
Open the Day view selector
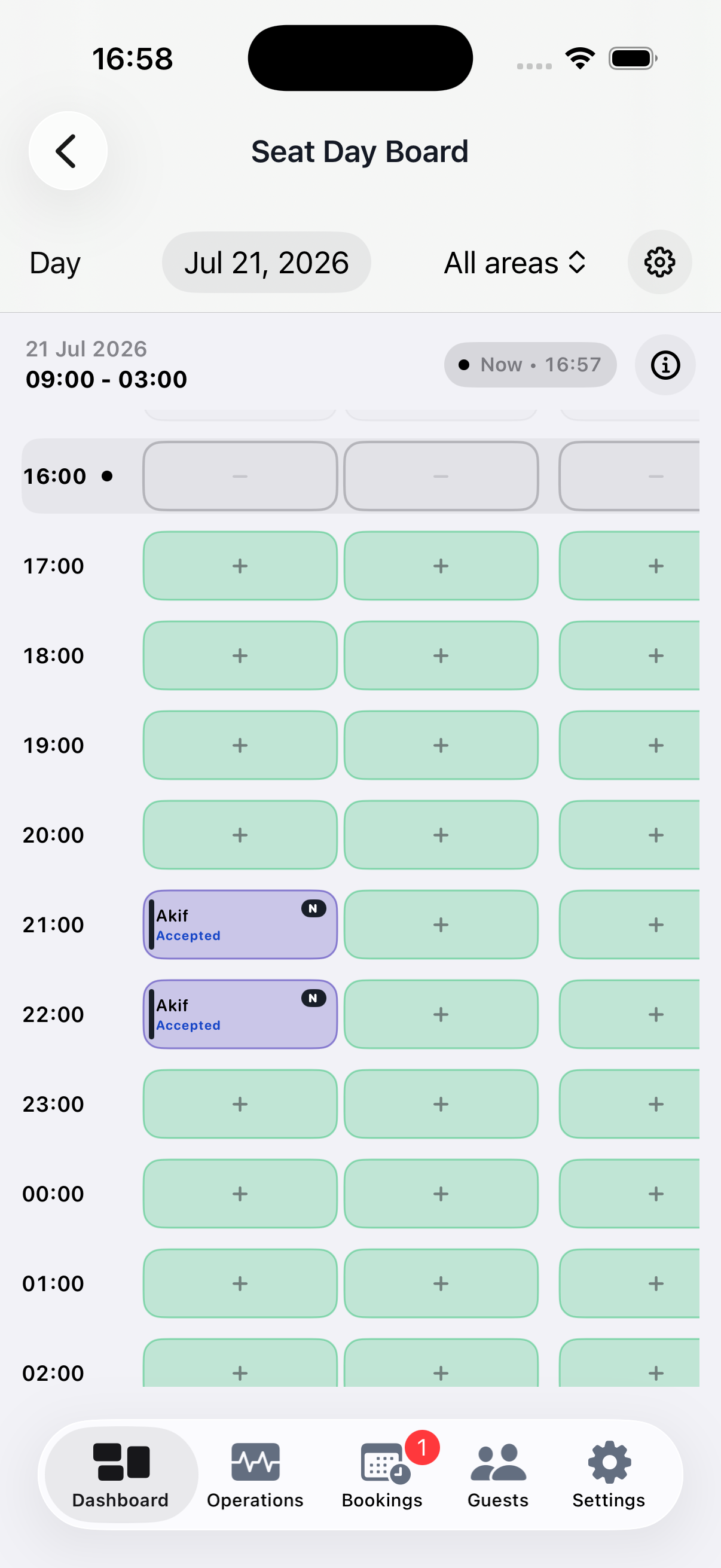55,263
